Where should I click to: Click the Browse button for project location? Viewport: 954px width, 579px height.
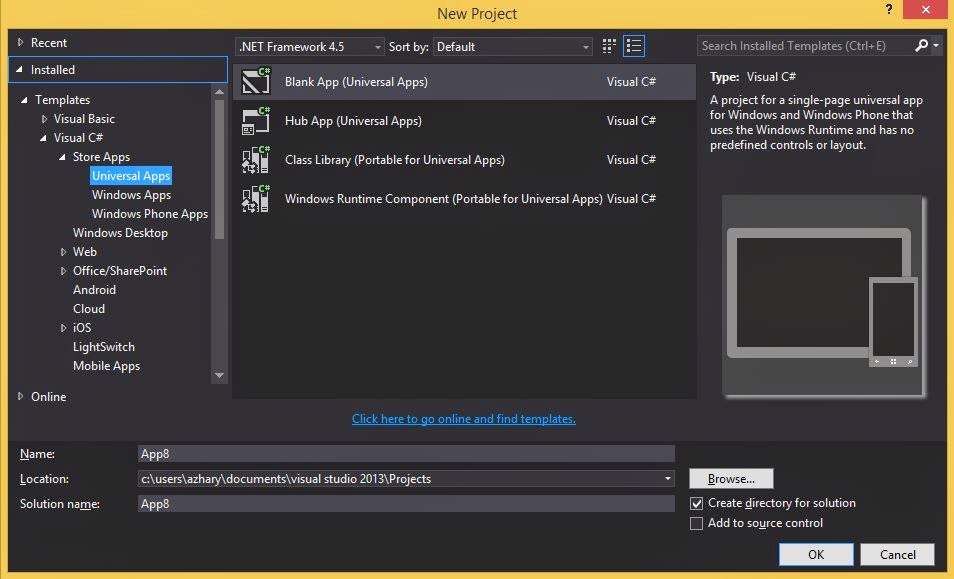coord(730,478)
